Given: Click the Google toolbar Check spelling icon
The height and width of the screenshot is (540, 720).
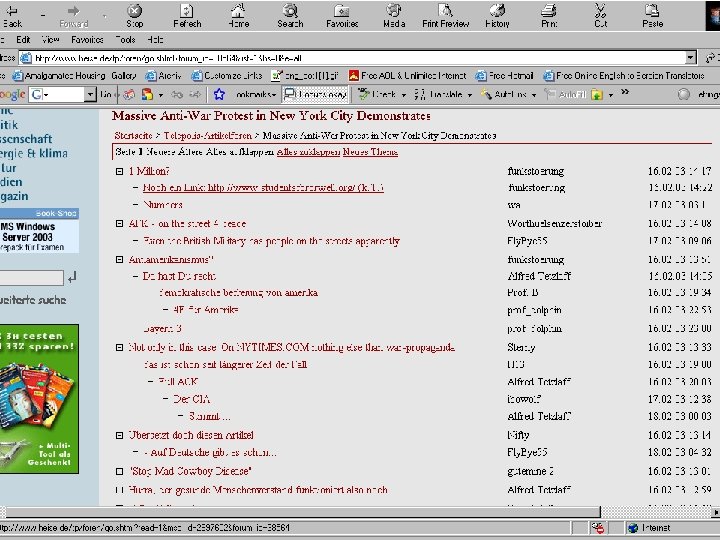Looking at the screenshot, I should tap(364, 94).
